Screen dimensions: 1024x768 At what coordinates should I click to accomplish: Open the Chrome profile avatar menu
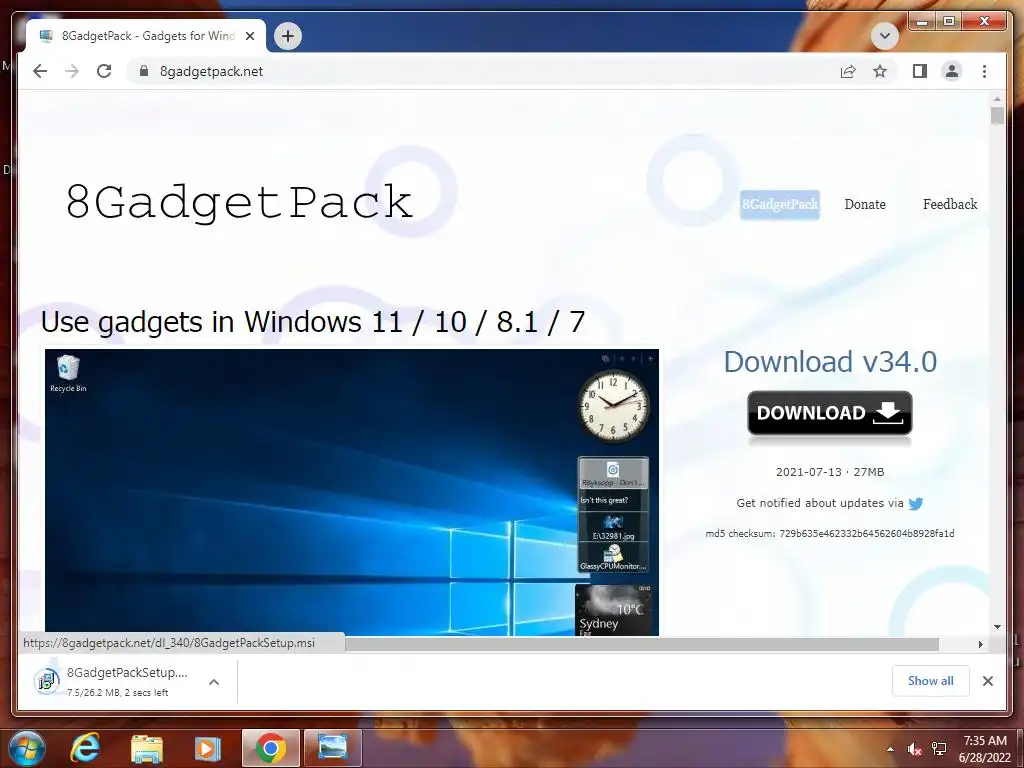(x=952, y=71)
